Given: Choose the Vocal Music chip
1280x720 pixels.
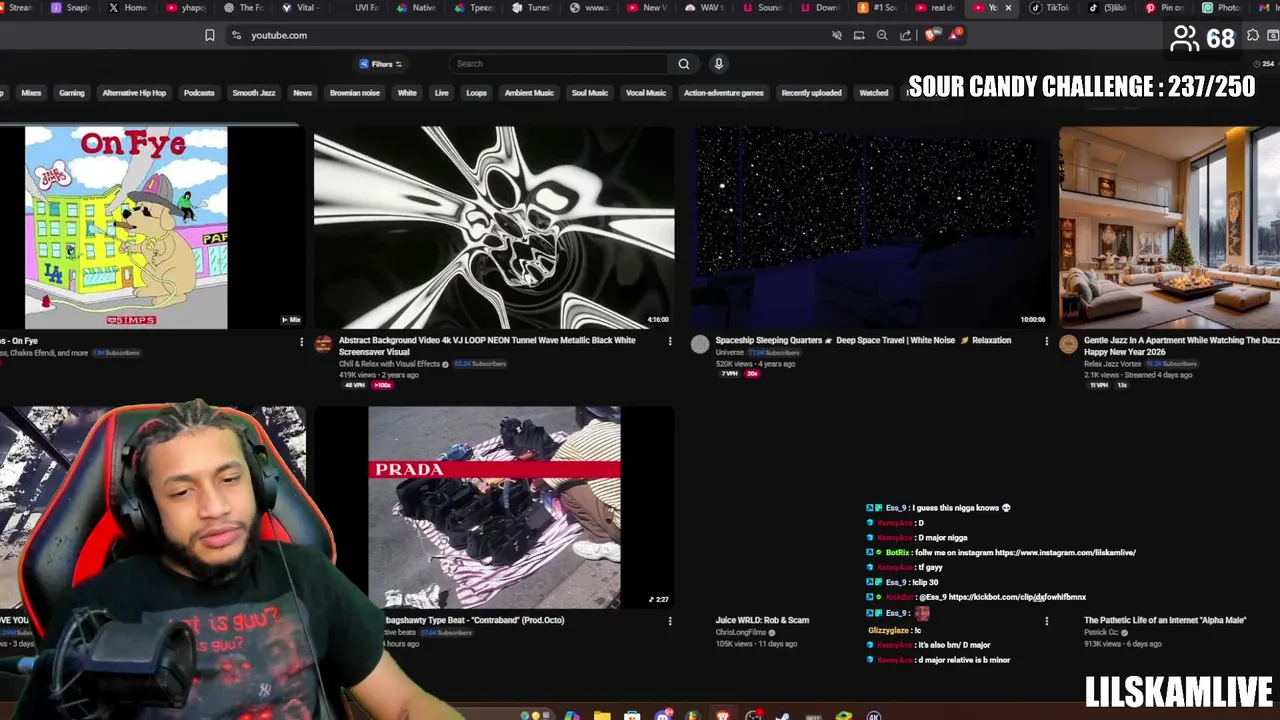Looking at the screenshot, I should (x=646, y=93).
